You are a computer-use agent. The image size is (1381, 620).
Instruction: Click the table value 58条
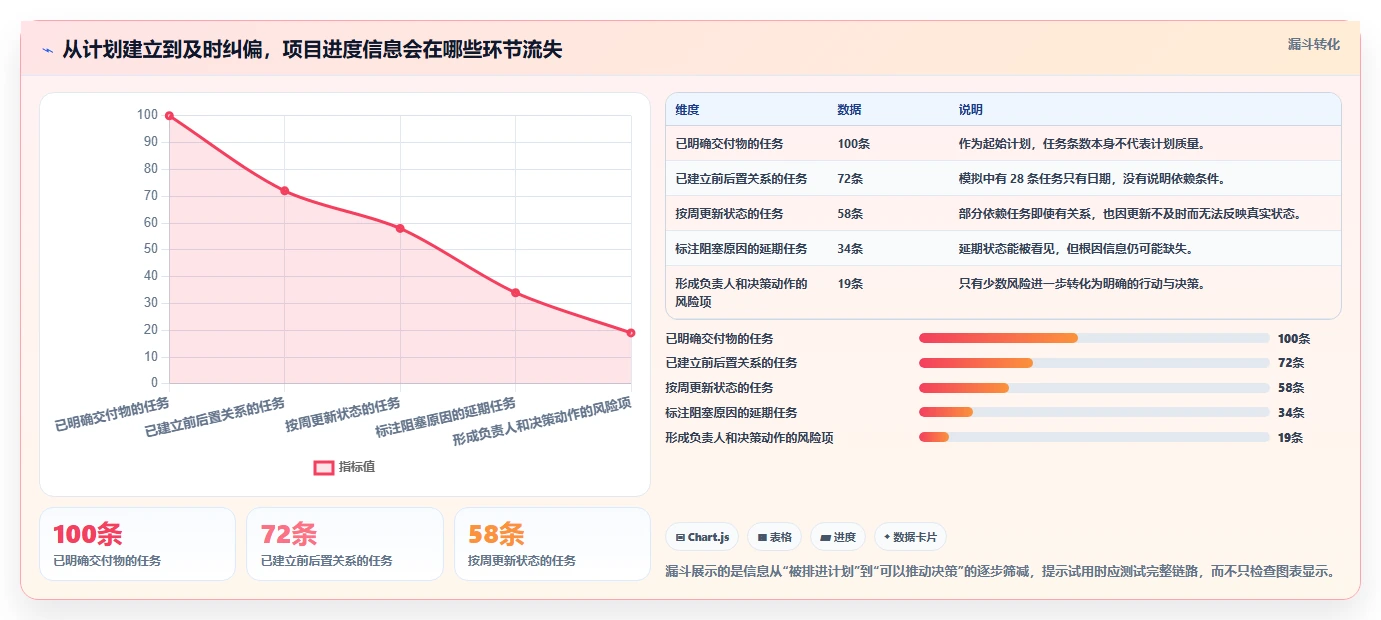pyautogui.click(x=850, y=214)
